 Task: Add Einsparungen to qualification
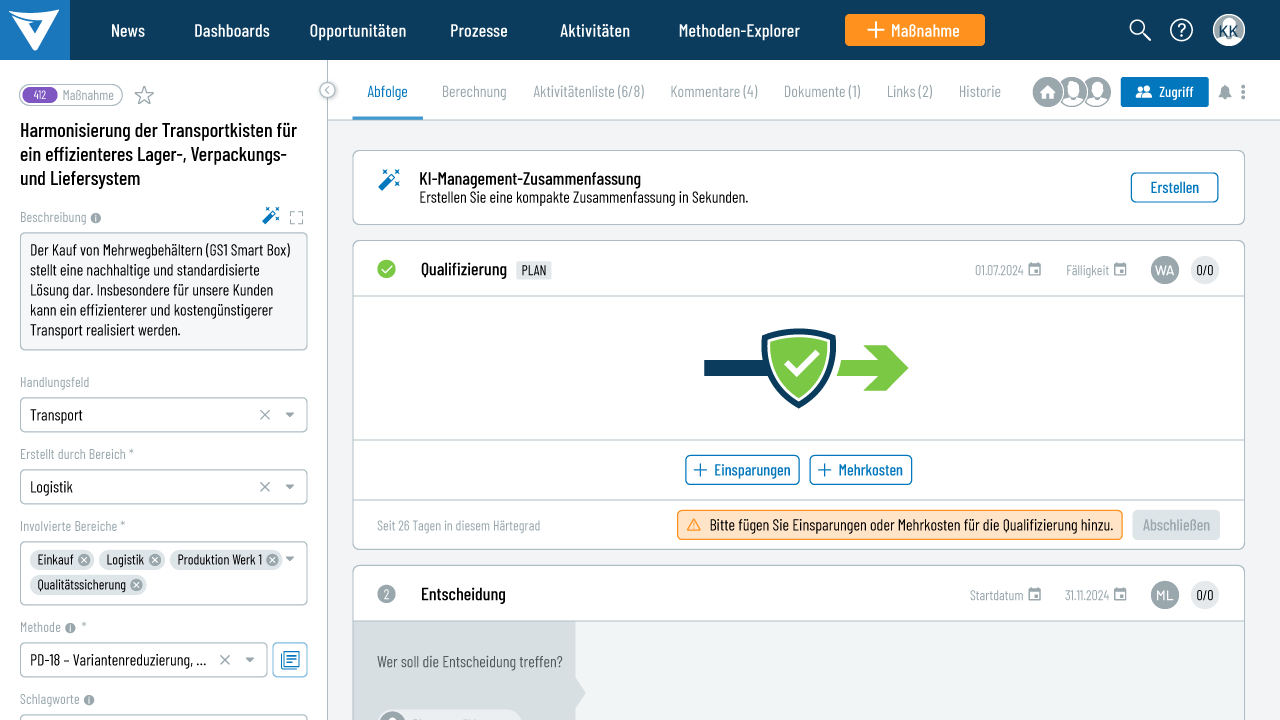pos(742,470)
